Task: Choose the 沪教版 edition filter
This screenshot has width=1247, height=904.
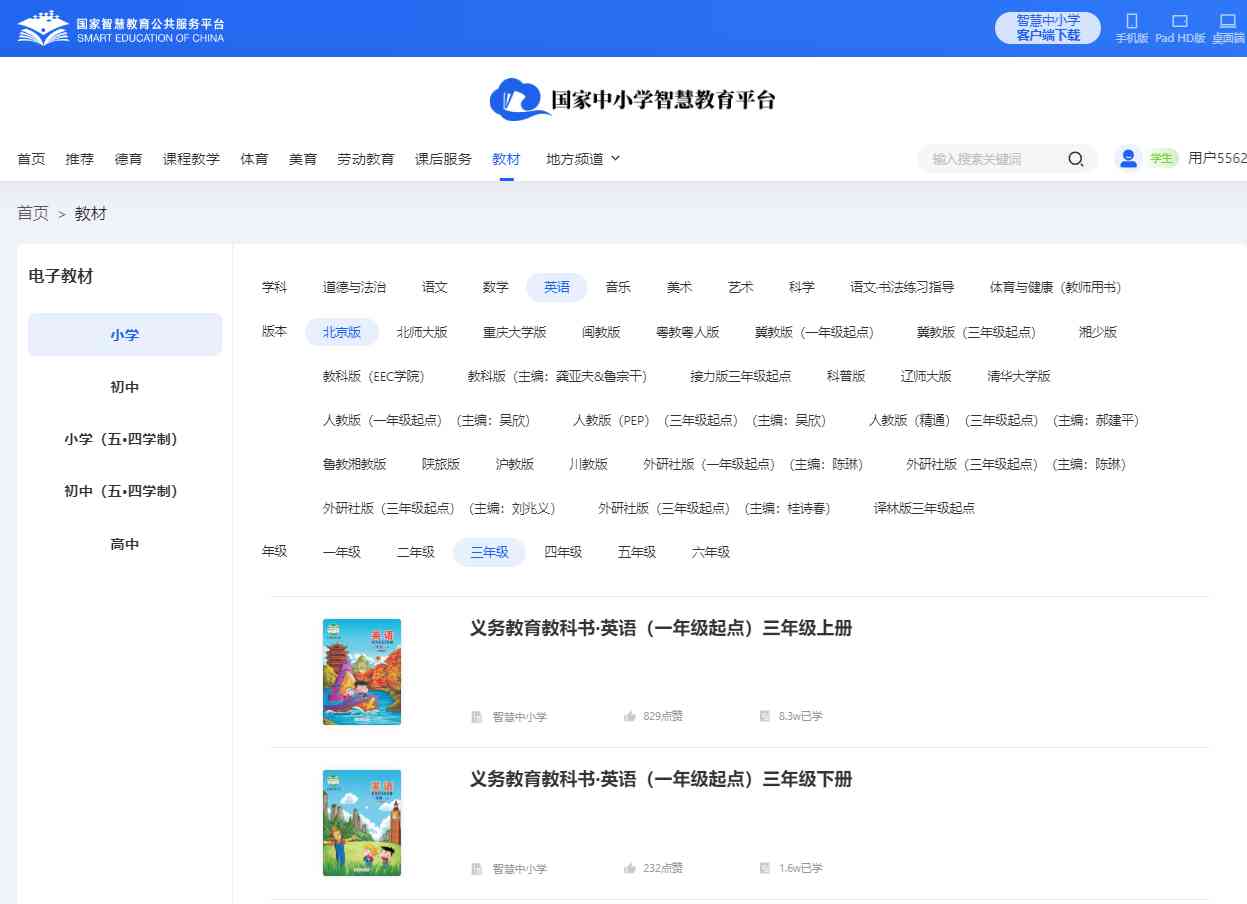Action: point(515,464)
